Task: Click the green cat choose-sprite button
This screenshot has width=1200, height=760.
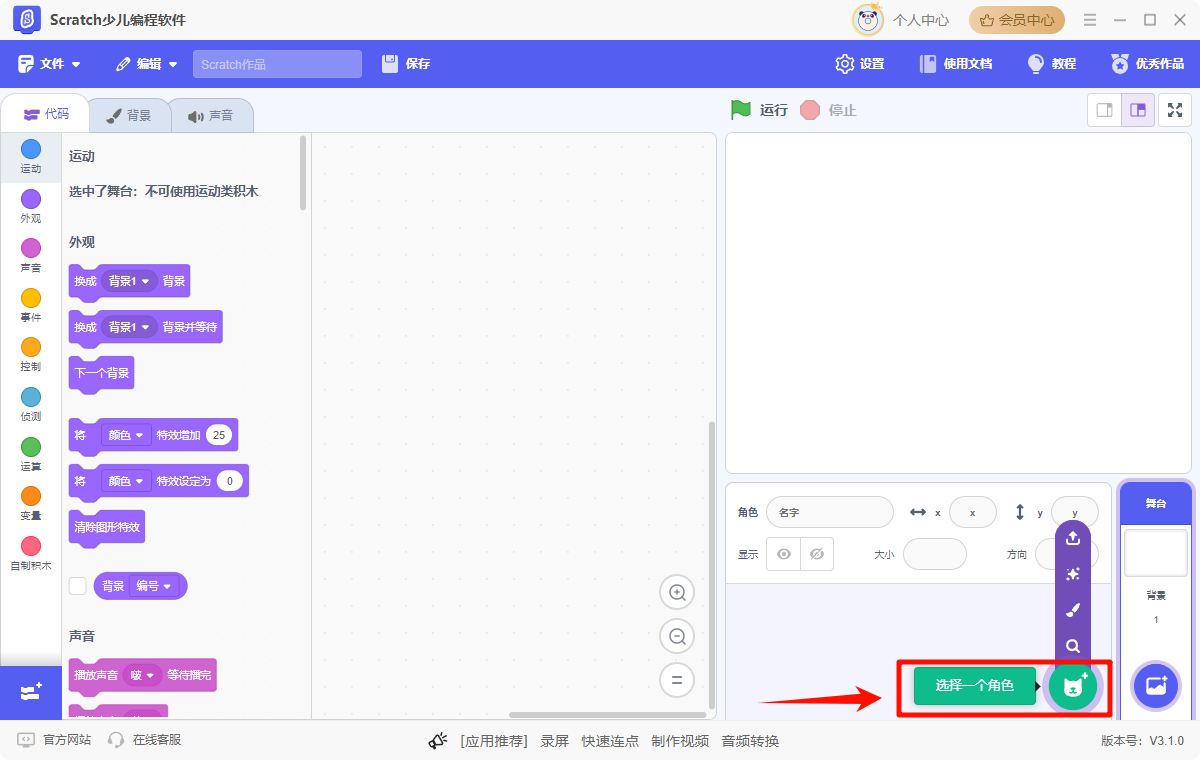Action: click(x=1074, y=686)
